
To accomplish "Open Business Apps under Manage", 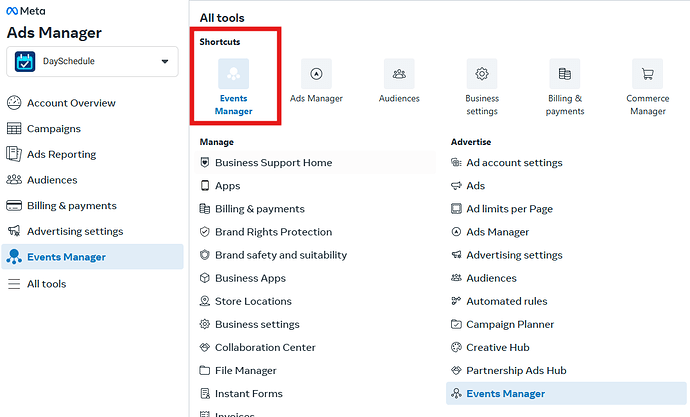I will click(x=250, y=278).
